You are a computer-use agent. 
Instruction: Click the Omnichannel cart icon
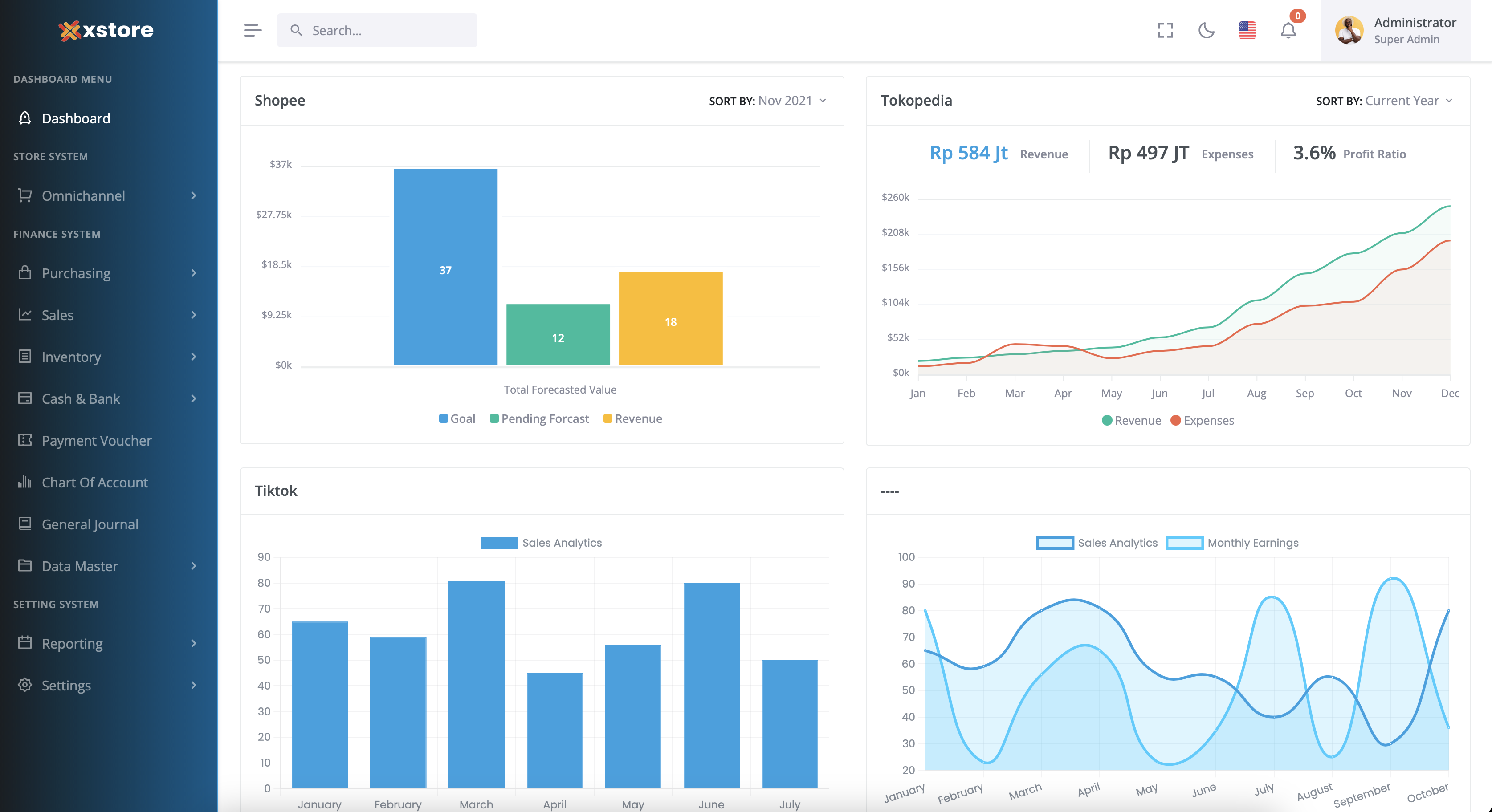coord(25,195)
